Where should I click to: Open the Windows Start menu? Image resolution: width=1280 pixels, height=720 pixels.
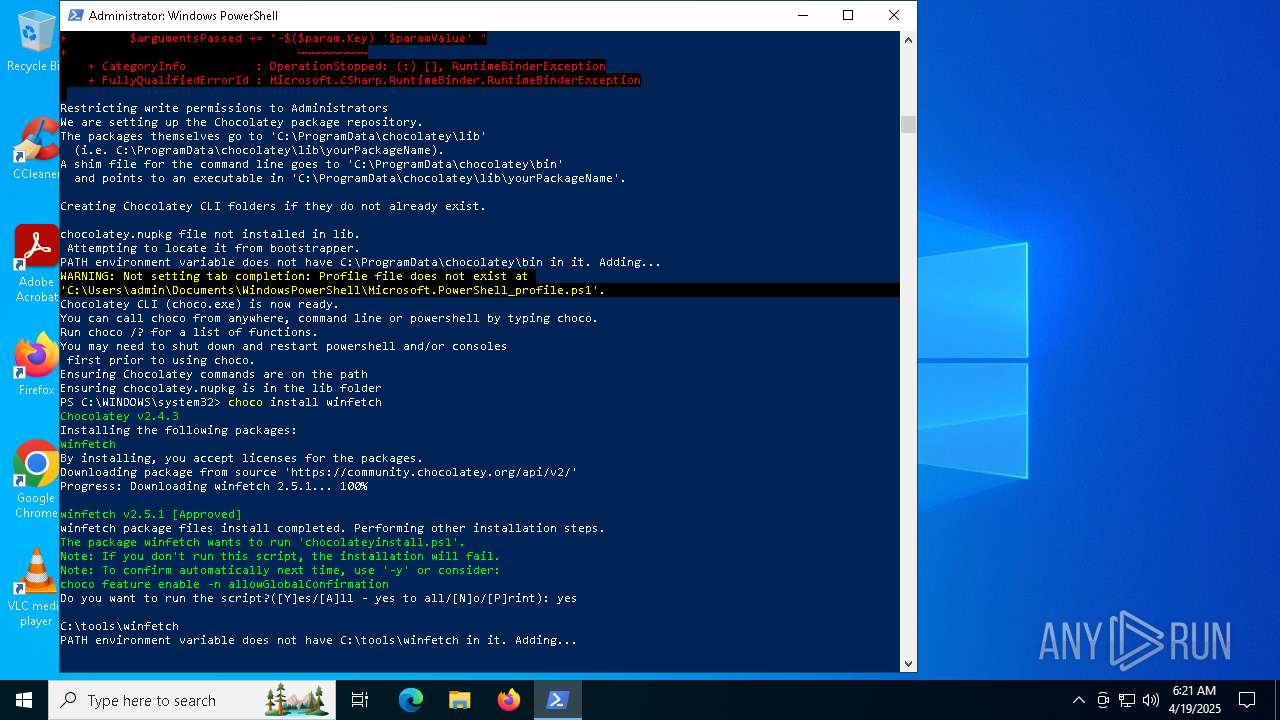(x=24, y=700)
